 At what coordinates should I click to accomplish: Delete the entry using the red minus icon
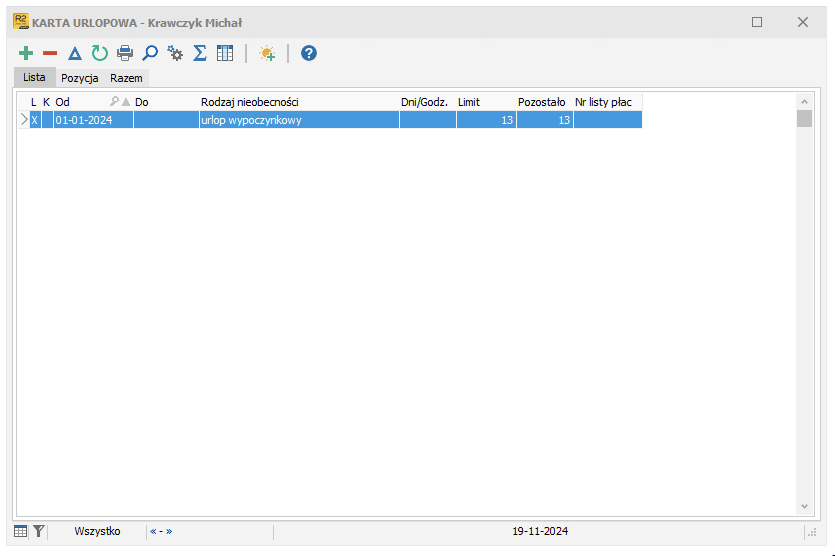(50, 53)
